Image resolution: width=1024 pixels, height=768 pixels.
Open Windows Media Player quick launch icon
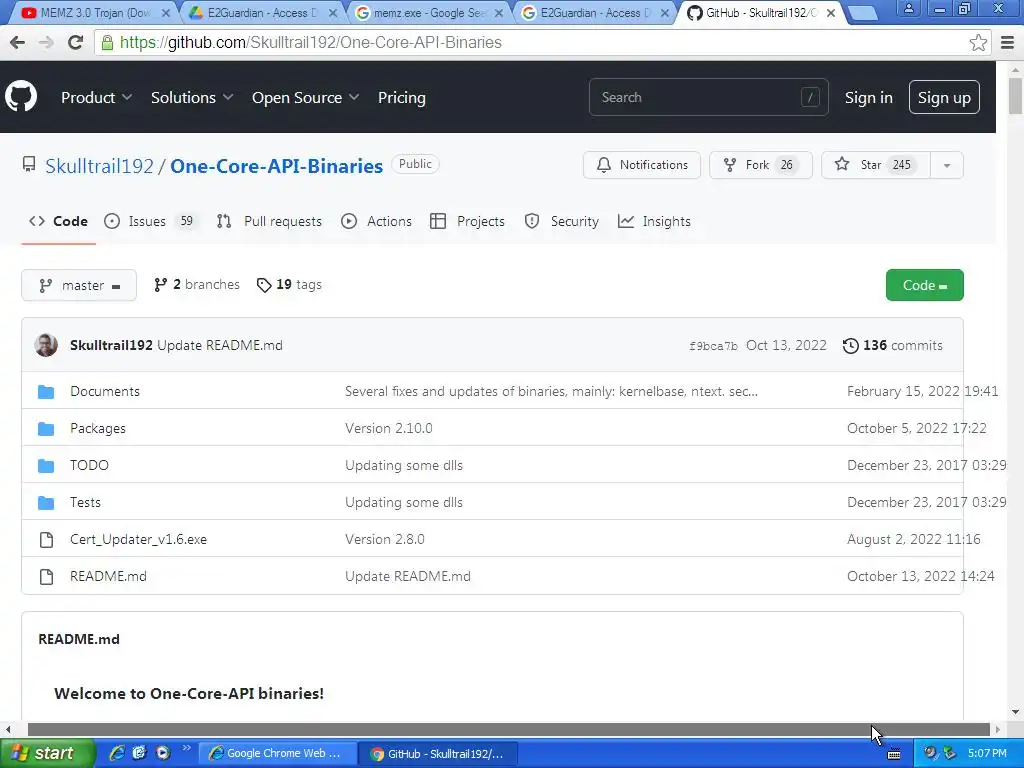click(163, 753)
